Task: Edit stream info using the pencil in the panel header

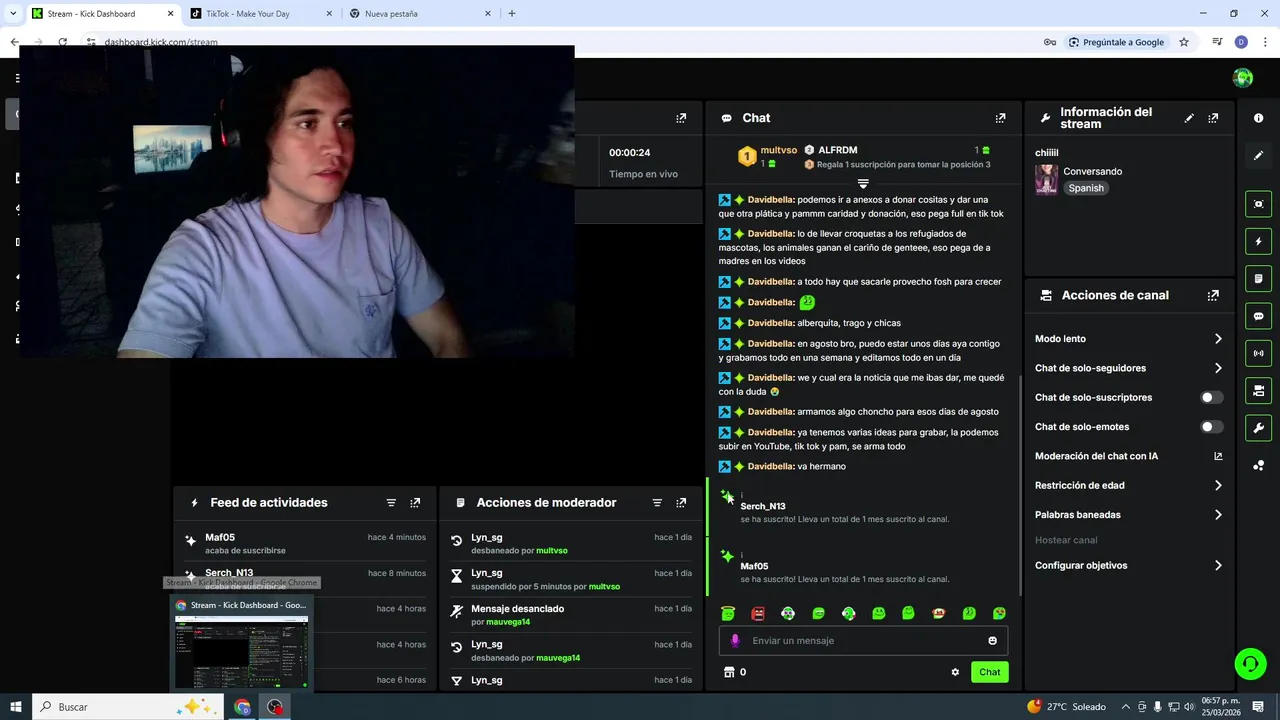Action: 1189,118
